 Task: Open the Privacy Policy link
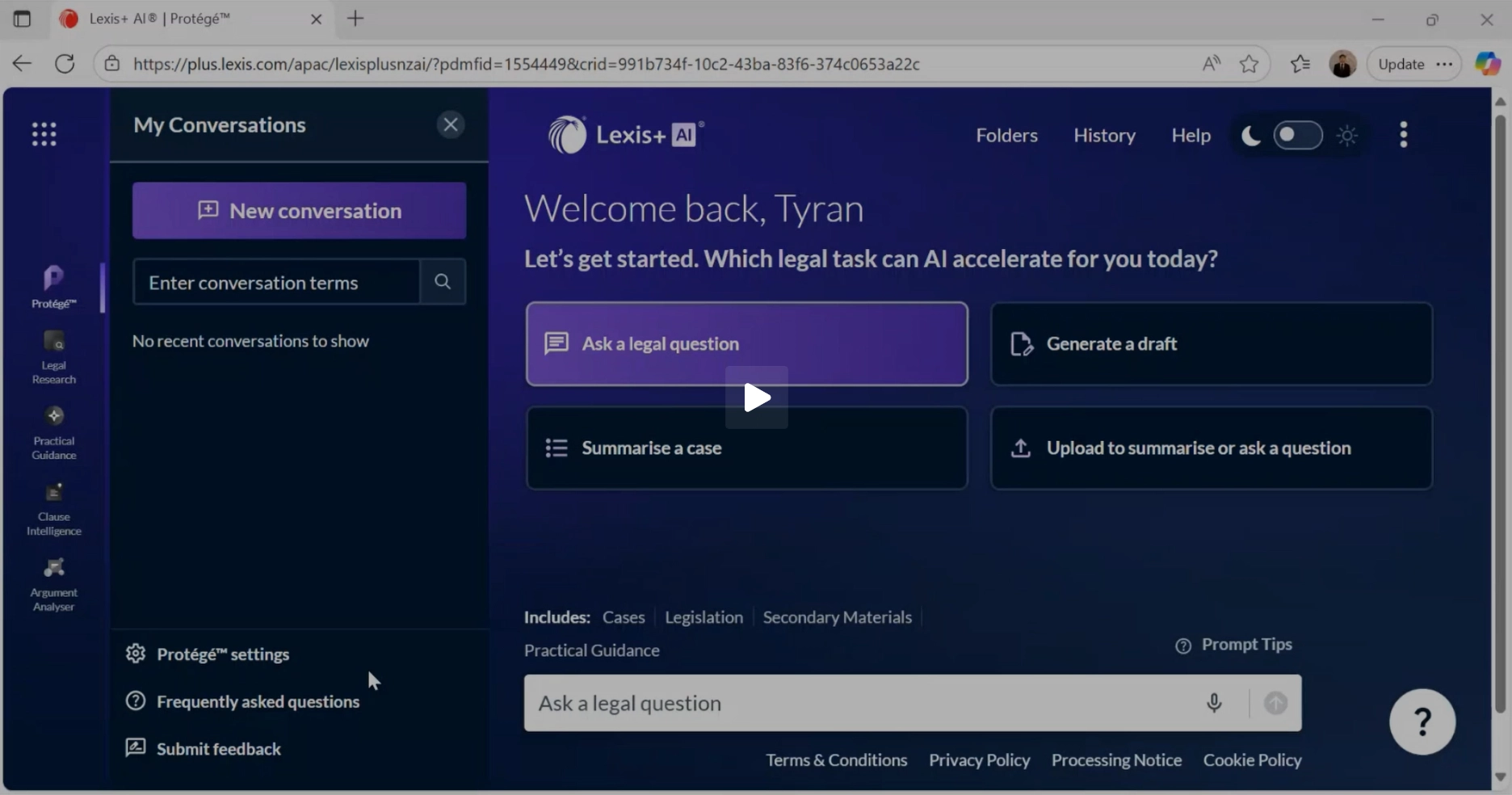(979, 759)
